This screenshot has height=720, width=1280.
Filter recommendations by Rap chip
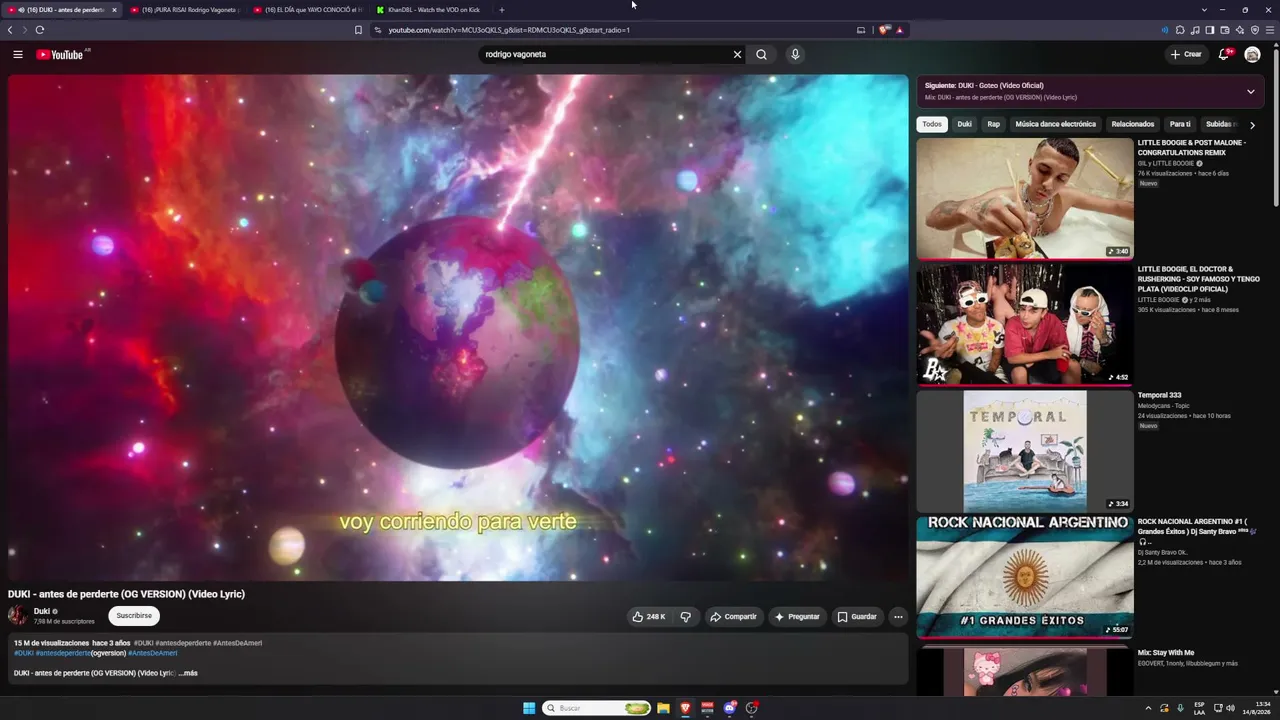pos(993,124)
